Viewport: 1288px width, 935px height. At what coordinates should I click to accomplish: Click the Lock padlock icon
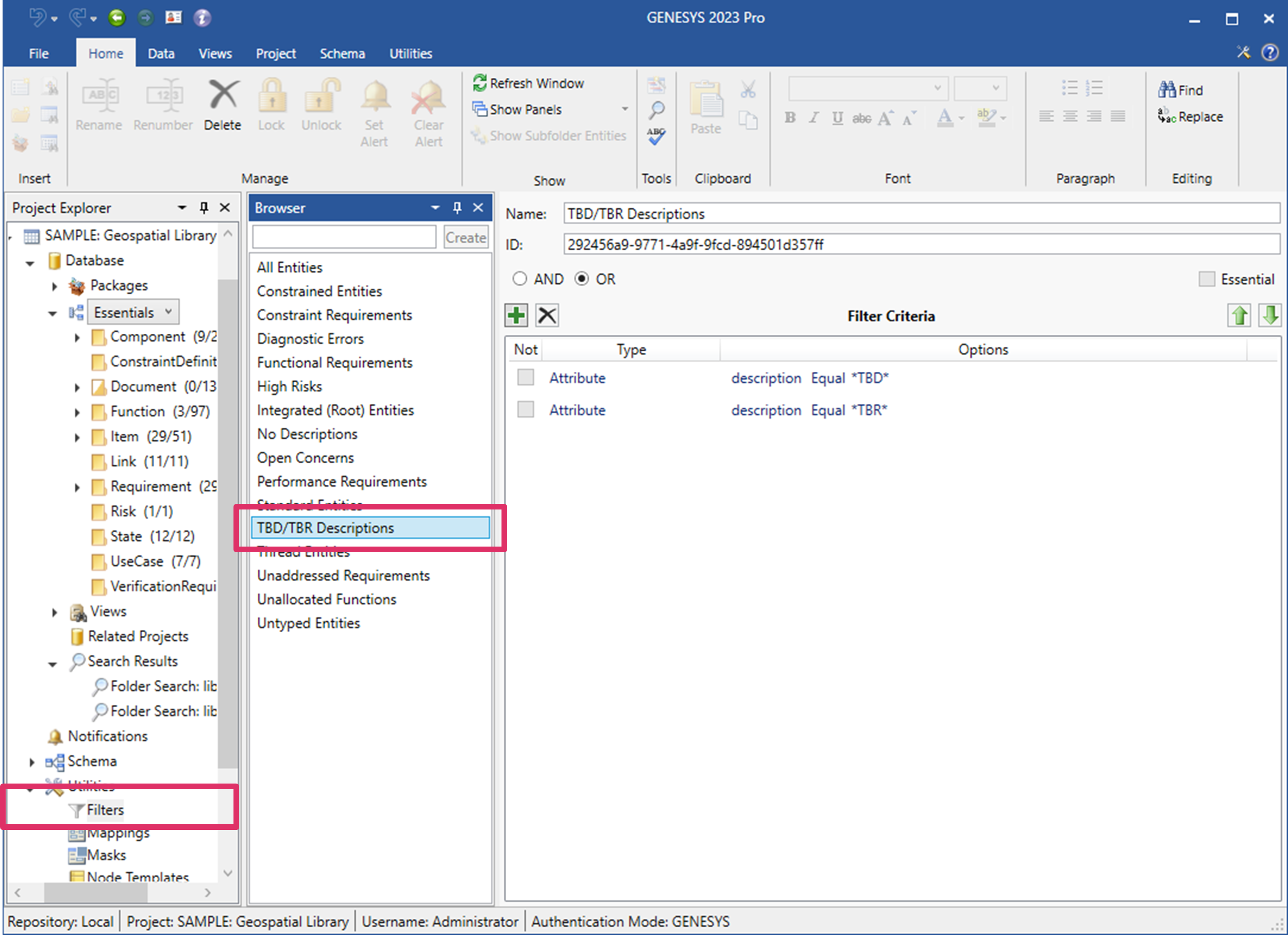(272, 95)
